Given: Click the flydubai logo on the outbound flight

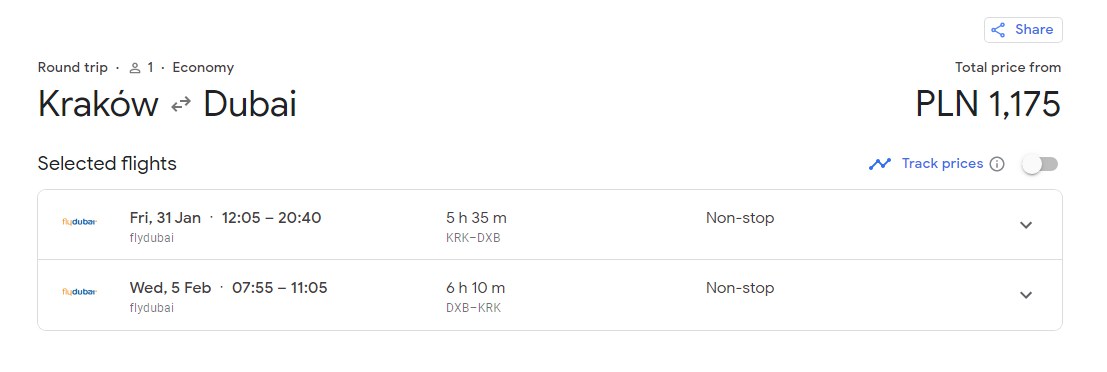Looking at the screenshot, I should click(79, 222).
